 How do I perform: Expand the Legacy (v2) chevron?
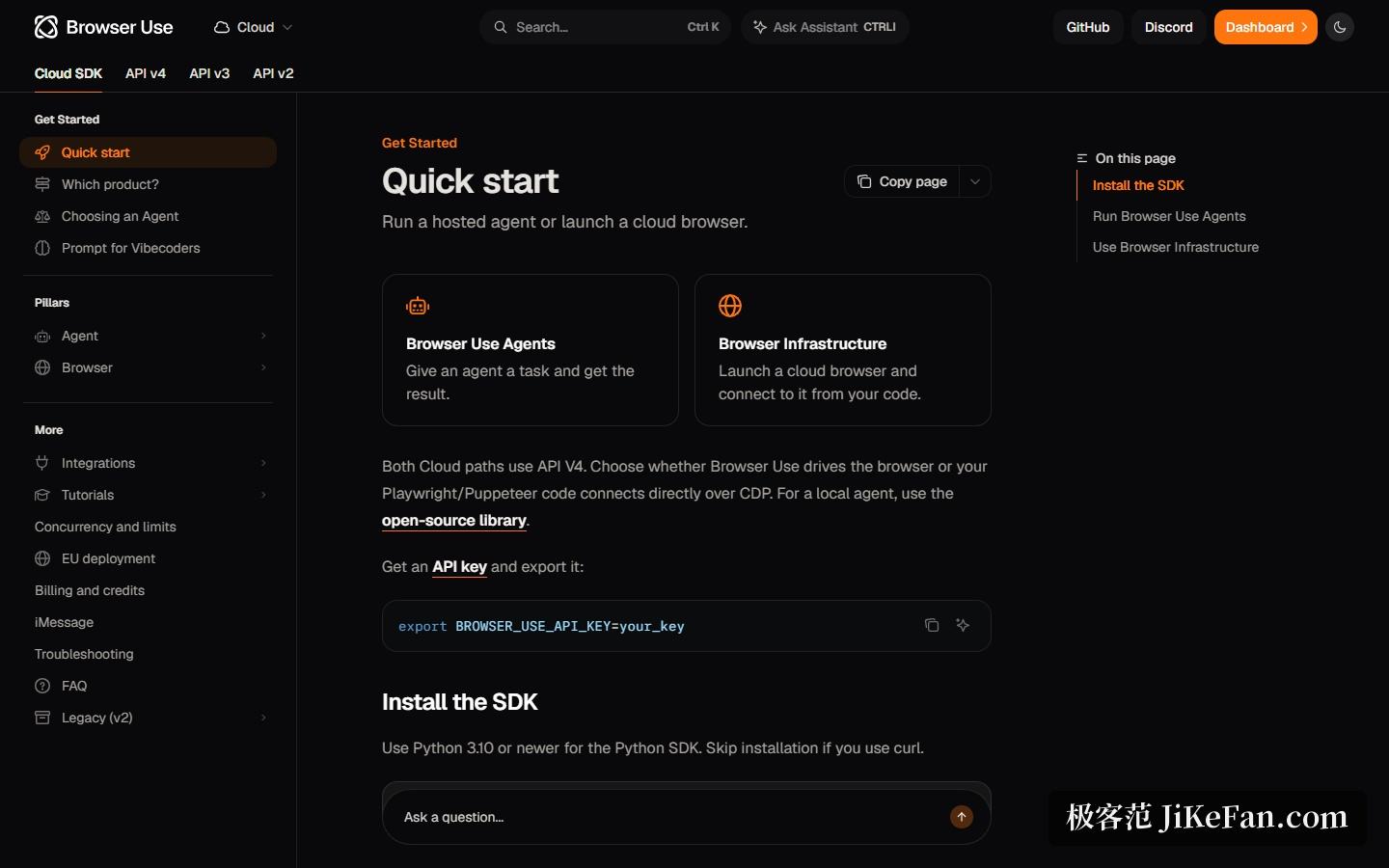coord(263,718)
